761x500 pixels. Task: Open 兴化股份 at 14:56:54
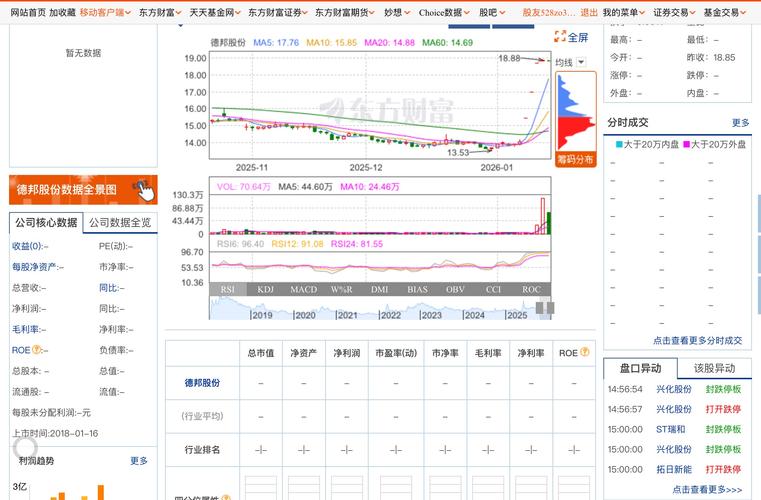(x=674, y=389)
